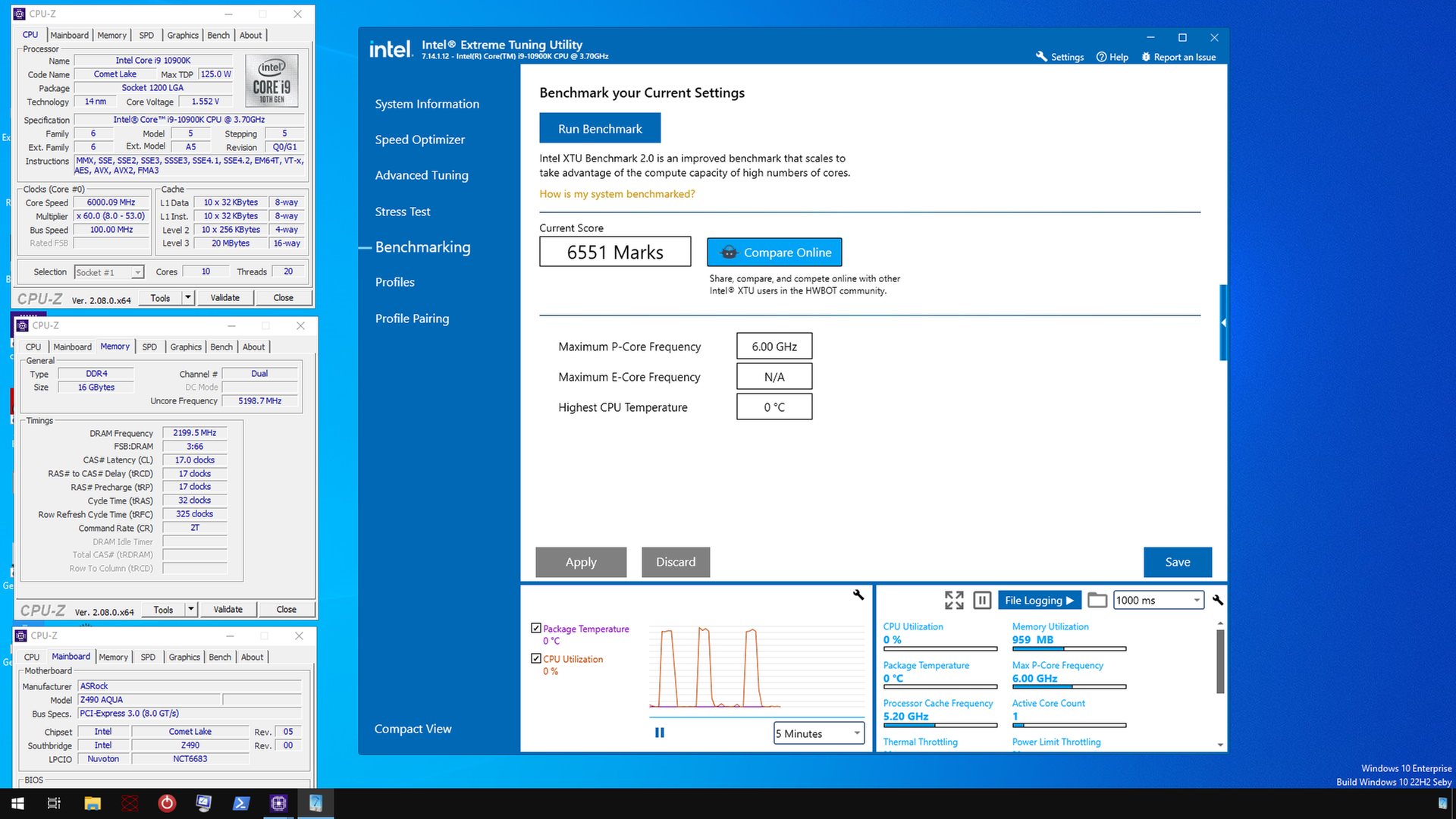Viewport: 1456px width, 819px height.
Task: Click the red power taskbar icon
Action: 167,803
